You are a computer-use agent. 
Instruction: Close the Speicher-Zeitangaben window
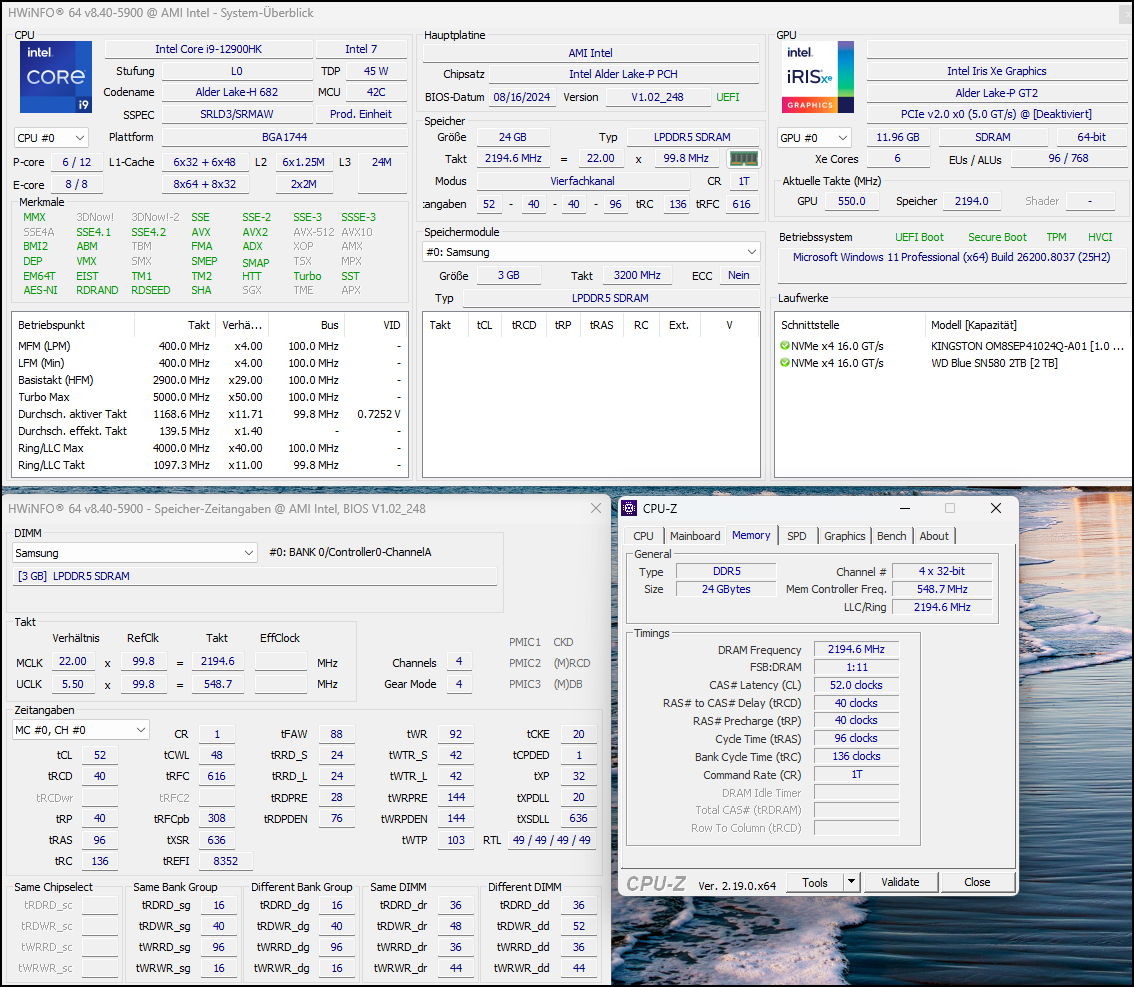click(596, 508)
